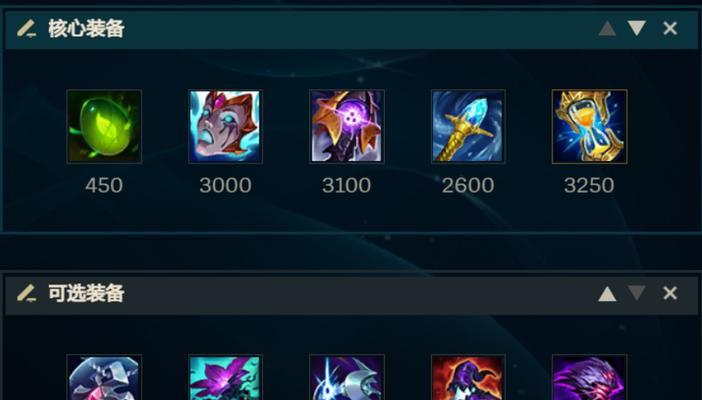
Task: Select the green seed item costing 450
Action: click(104, 126)
